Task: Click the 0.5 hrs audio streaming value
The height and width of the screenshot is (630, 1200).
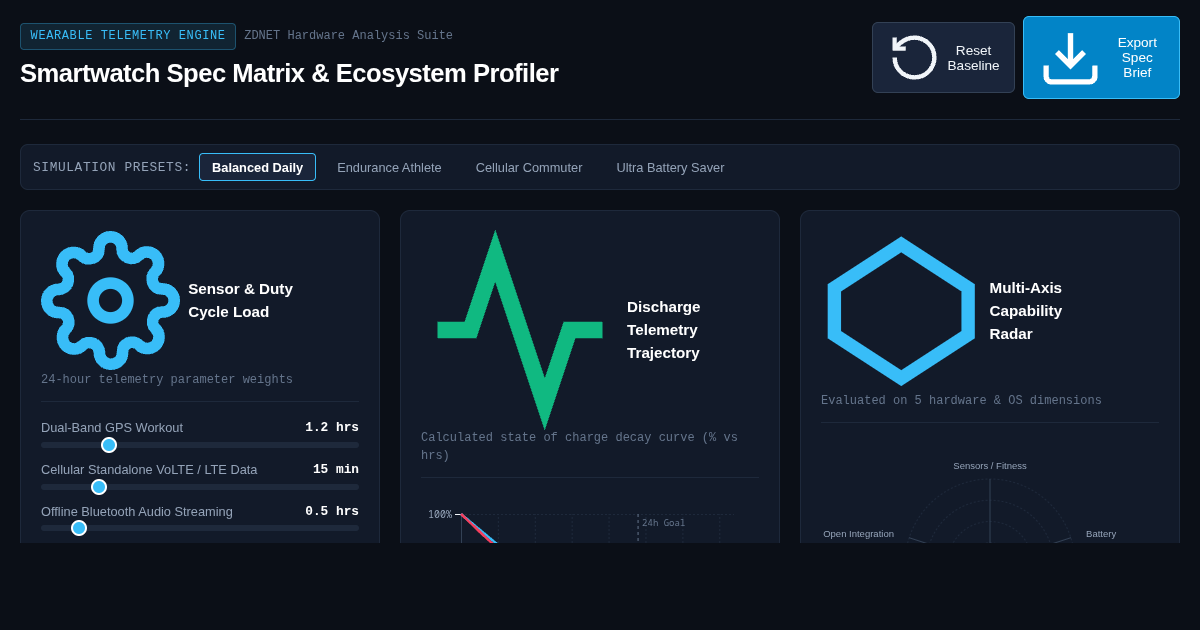Action: tap(332, 511)
